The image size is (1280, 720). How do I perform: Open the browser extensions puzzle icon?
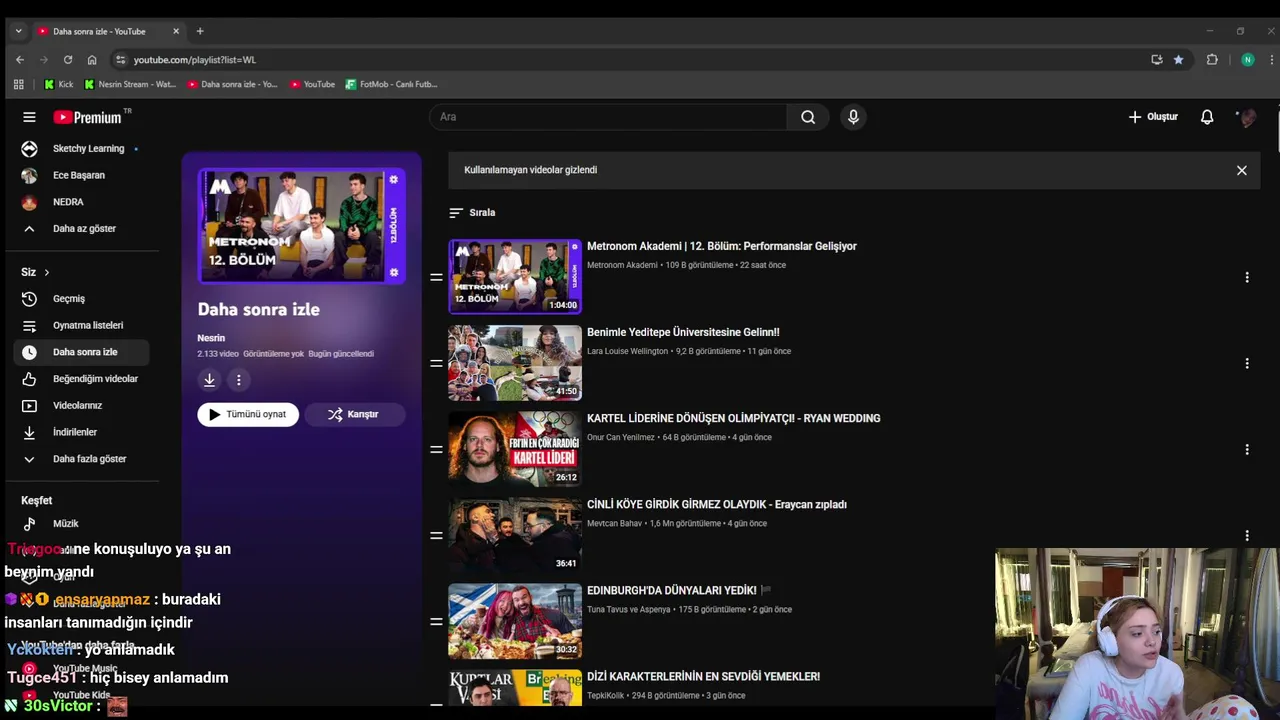pos(1212,60)
